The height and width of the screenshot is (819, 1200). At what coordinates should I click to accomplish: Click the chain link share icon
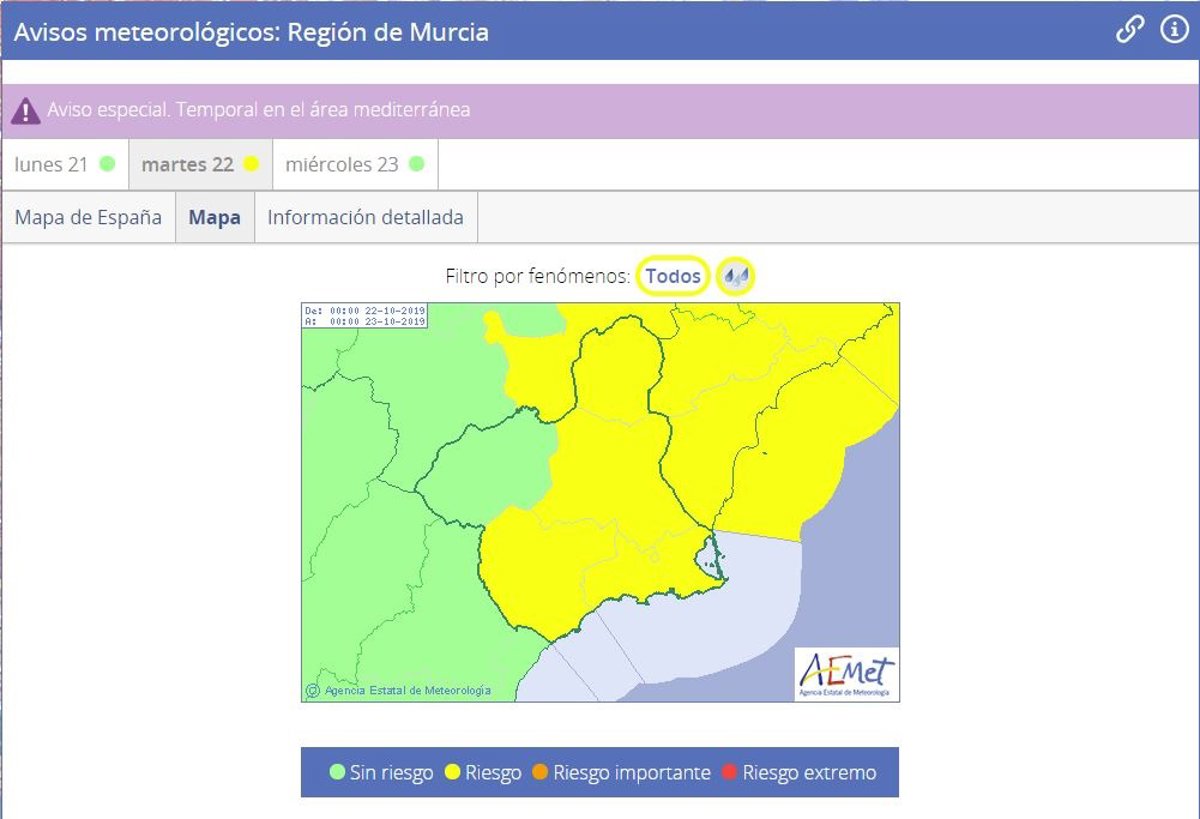pos(1129,30)
